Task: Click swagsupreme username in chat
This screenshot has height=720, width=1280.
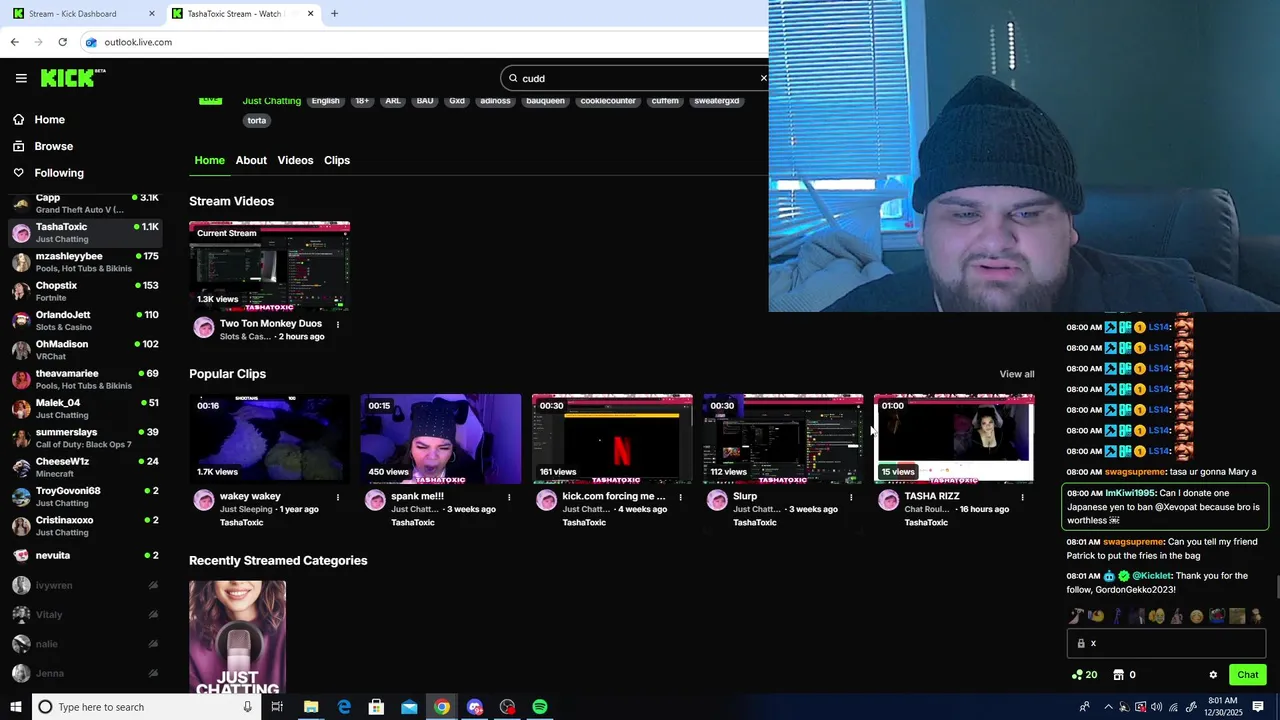Action: 1135,472
